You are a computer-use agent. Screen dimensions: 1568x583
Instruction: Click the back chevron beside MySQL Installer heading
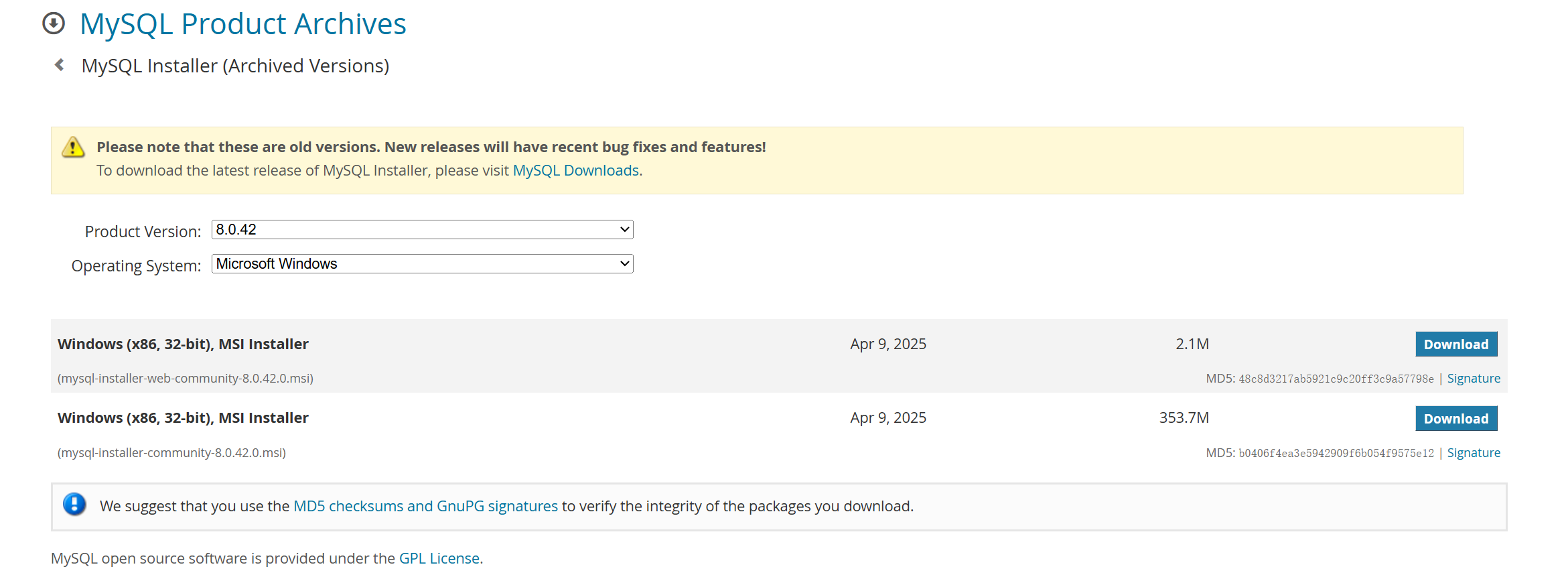click(60, 65)
